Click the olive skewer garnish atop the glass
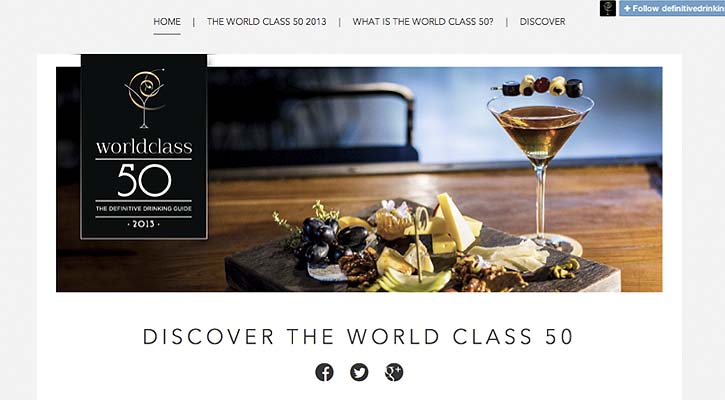725x400 pixels. (539, 87)
